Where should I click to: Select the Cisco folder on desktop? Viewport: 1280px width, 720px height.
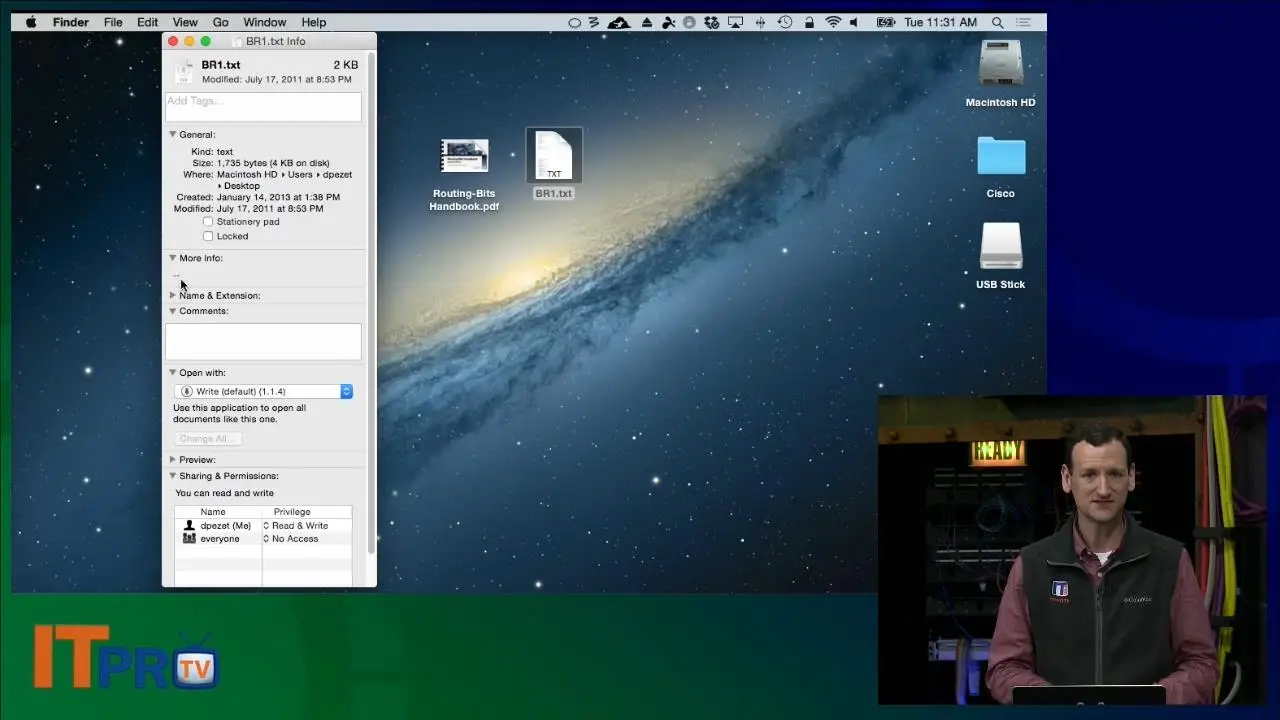(x=1000, y=157)
